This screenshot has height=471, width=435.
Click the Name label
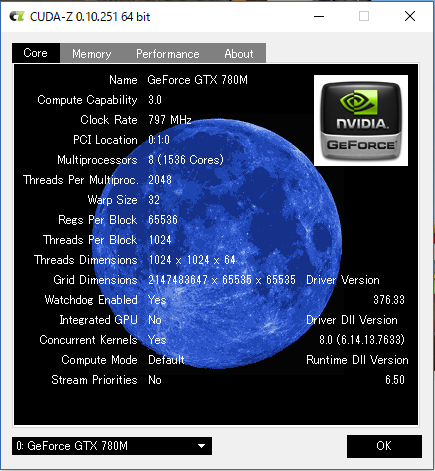123,80
